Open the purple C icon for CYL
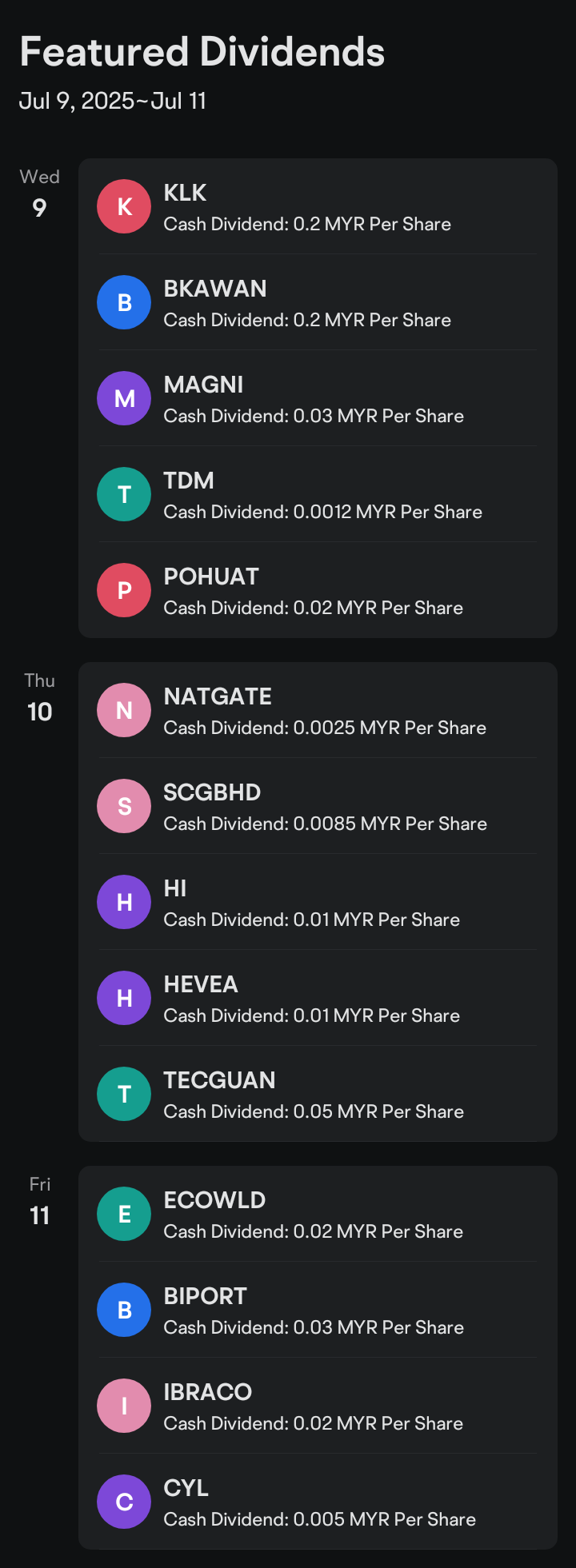The width and height of the screenshot is (576, 1568). pos(124,1502)
